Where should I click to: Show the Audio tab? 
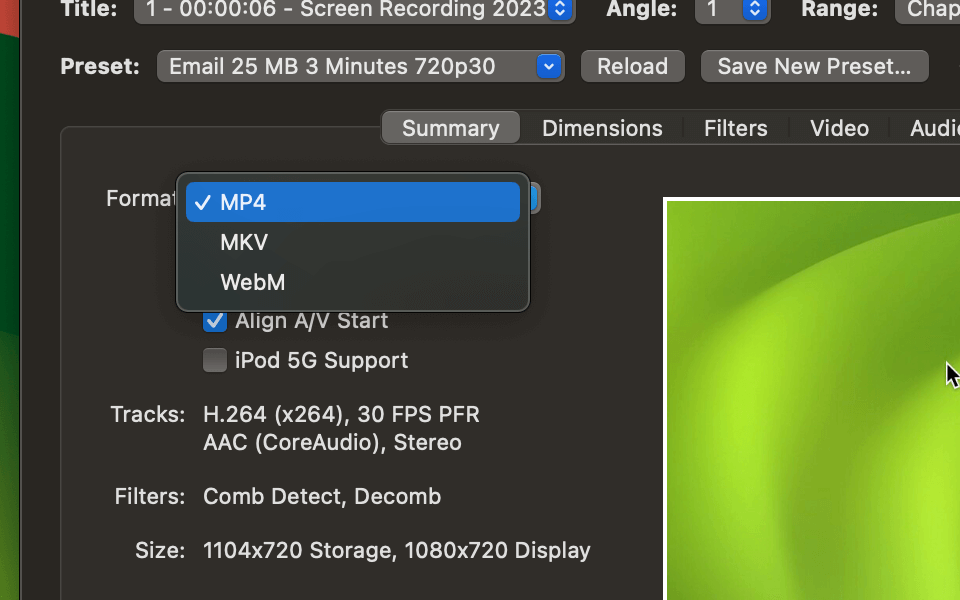tap(933, 128)
